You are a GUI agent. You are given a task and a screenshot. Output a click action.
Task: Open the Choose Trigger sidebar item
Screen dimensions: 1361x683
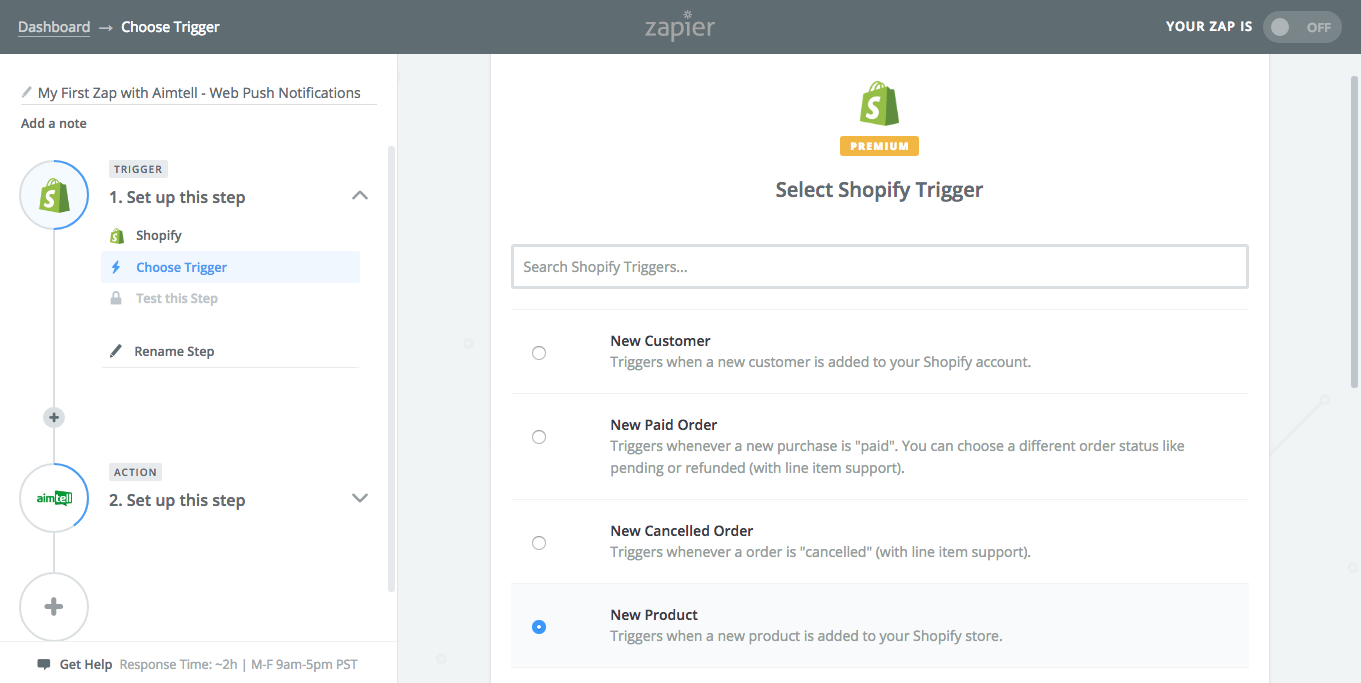(181, 267)
